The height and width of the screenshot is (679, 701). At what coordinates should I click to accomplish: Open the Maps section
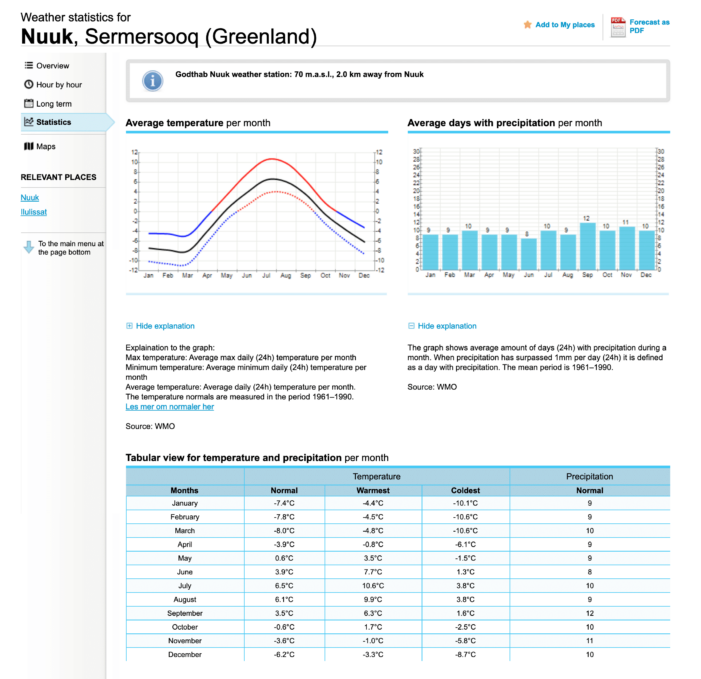click(46, 146)
